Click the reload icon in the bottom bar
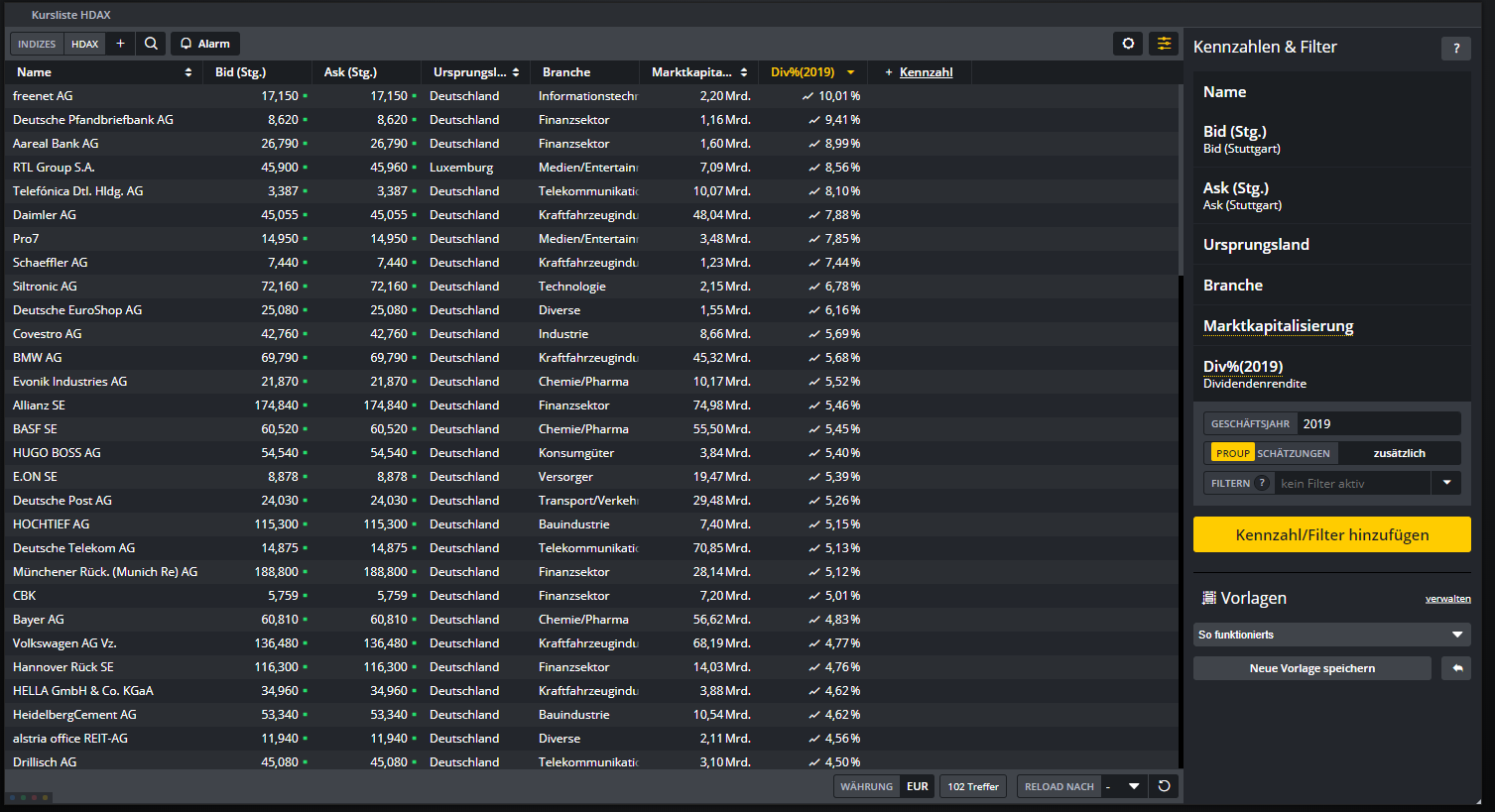 coord(1165,786)
